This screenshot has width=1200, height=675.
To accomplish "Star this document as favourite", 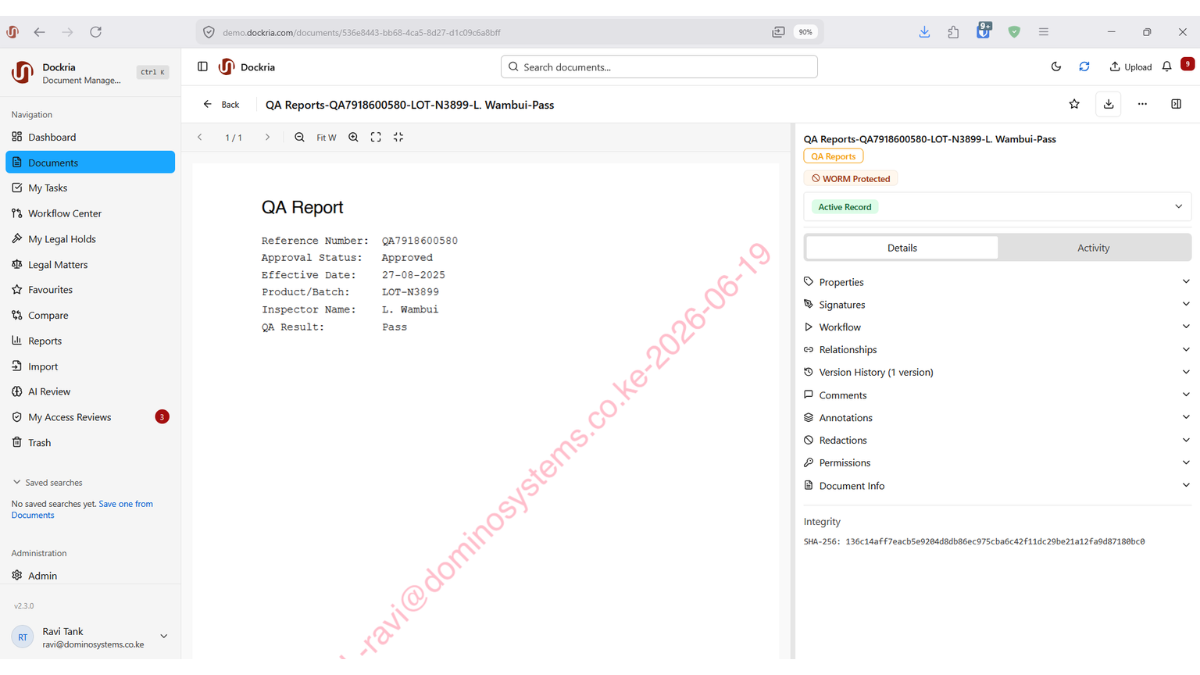I will 1074,104.
